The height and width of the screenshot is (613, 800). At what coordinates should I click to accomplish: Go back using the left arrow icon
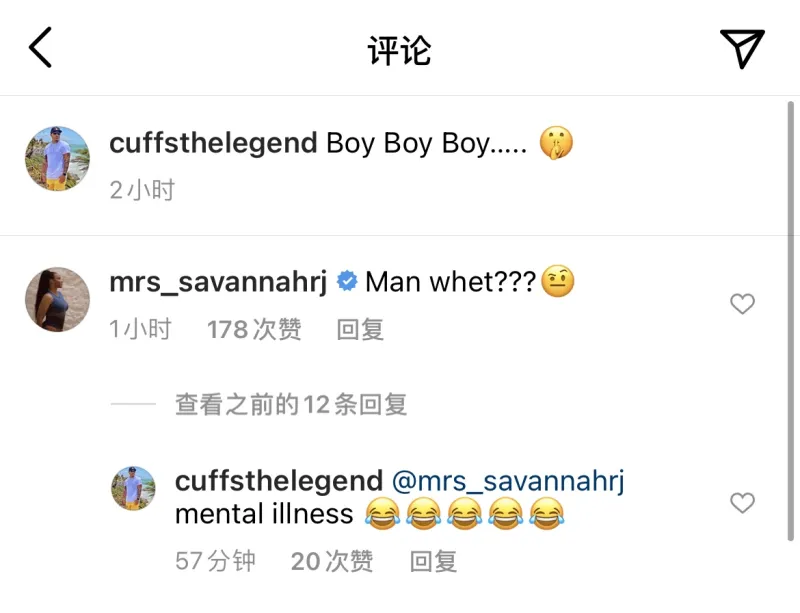[x=40, y=47]
